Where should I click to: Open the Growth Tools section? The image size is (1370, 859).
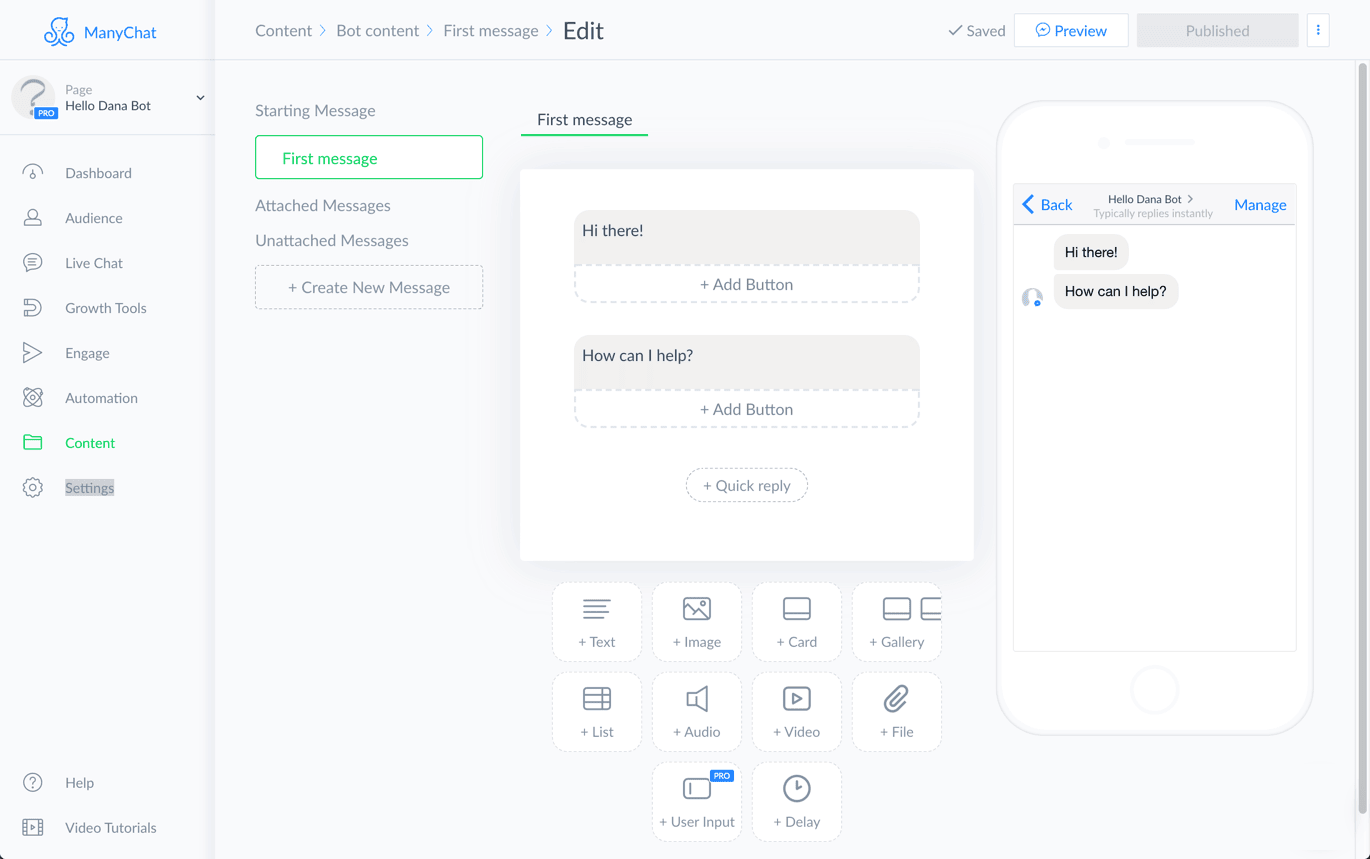[105, 307]
